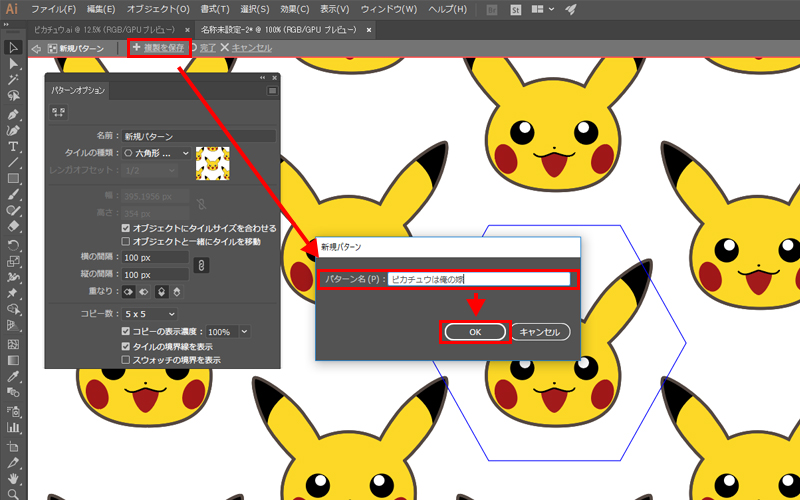Check スウォッチの境界を表示 checkbox
800x500 pixels.
click(126, 360)
